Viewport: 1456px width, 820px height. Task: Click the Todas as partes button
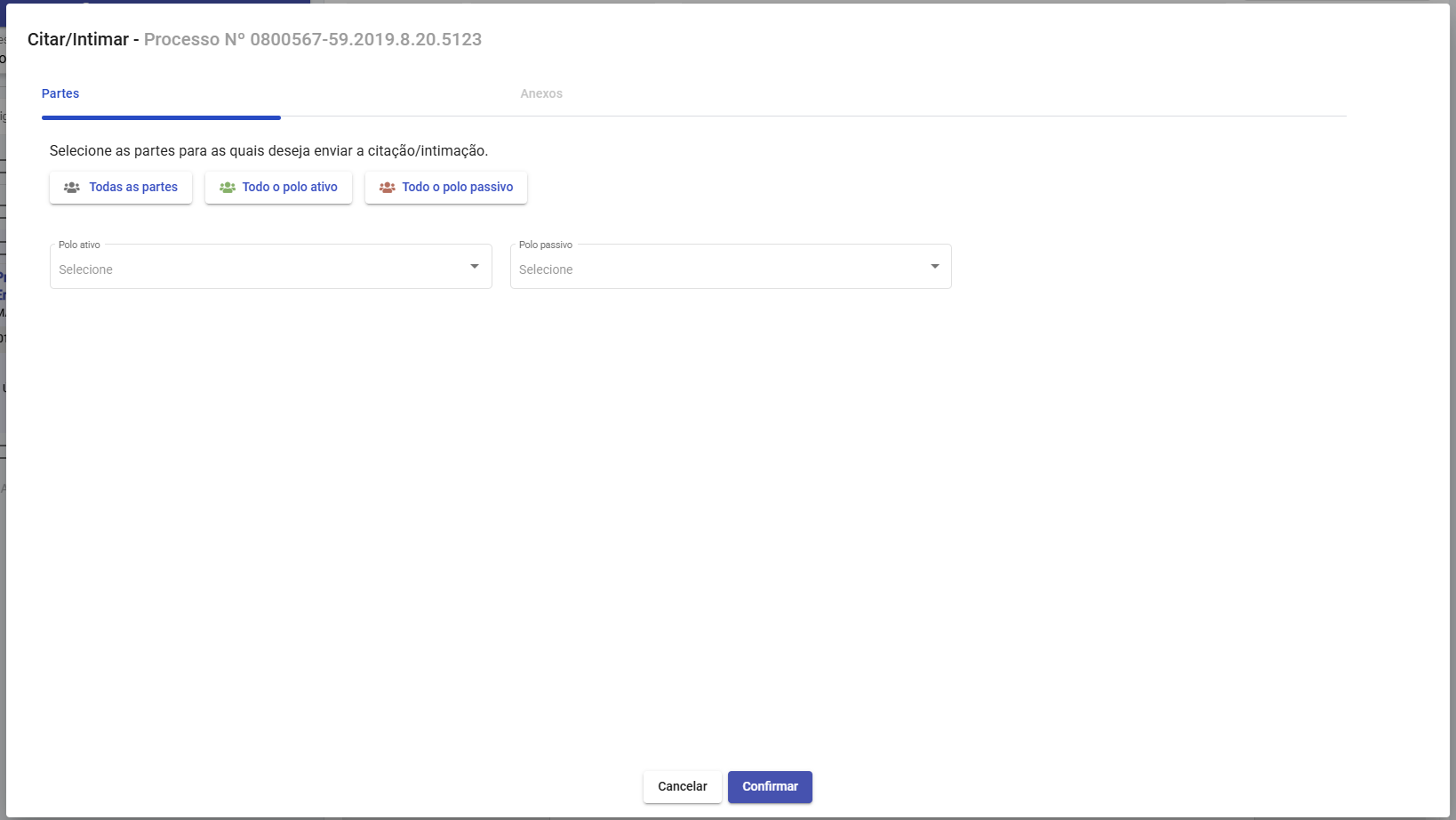pyautogui.click(x=121, y=188)
